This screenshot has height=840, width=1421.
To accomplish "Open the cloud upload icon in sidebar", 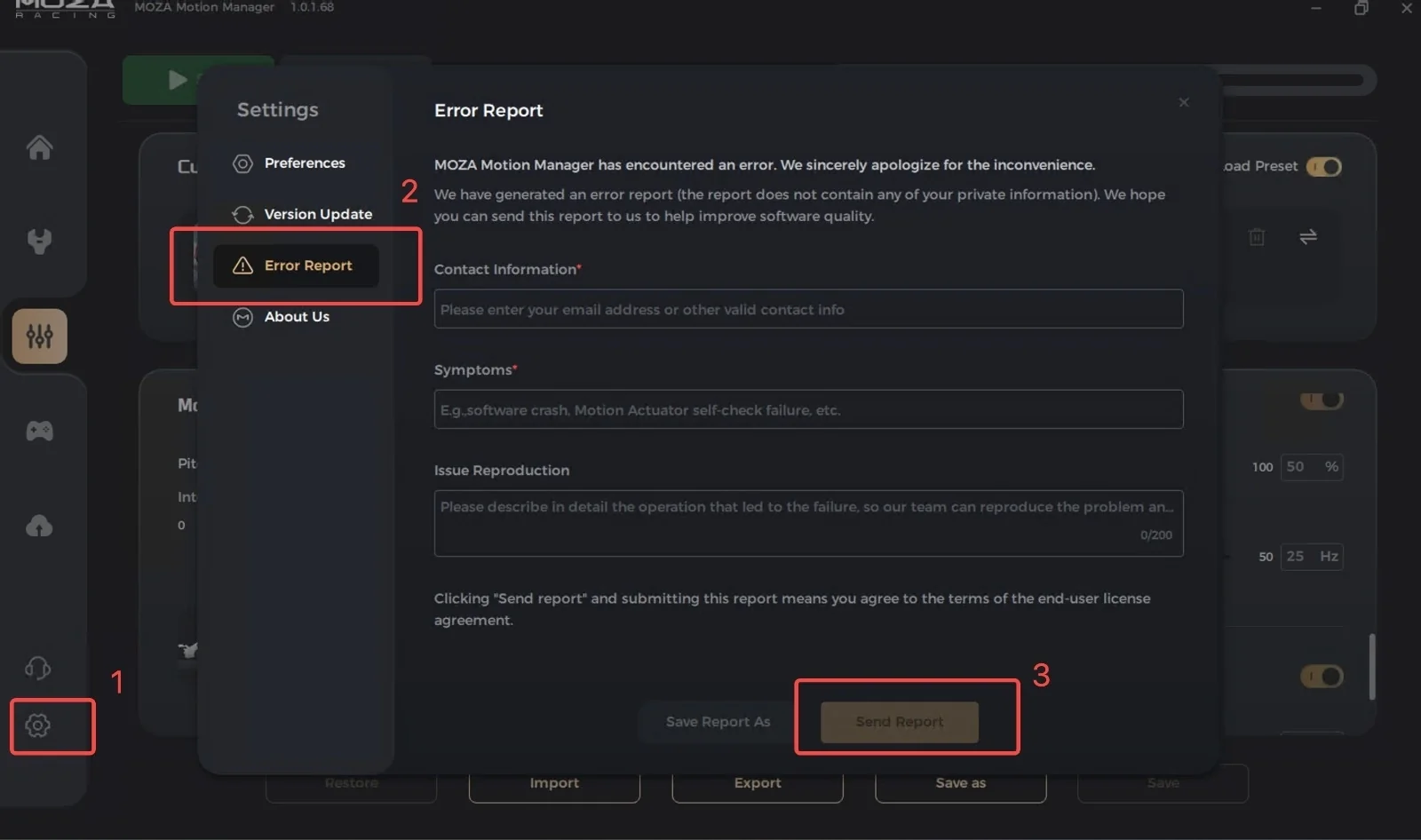I will (39, 526).
